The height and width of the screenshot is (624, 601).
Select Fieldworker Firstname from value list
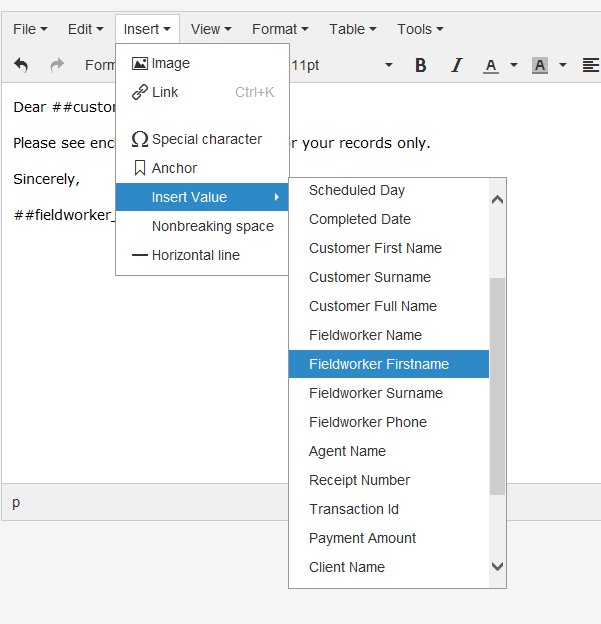(x=379, y=364)
